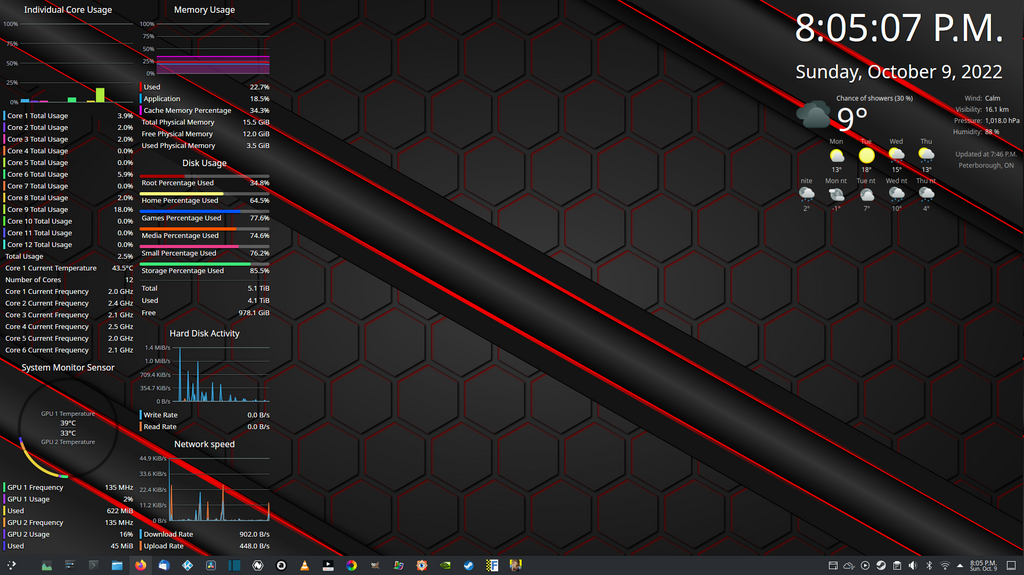The height and width of the screenshot is (575, 1024).
Task: Open the terminal icon in taskbar
Action: click(94, 565)
